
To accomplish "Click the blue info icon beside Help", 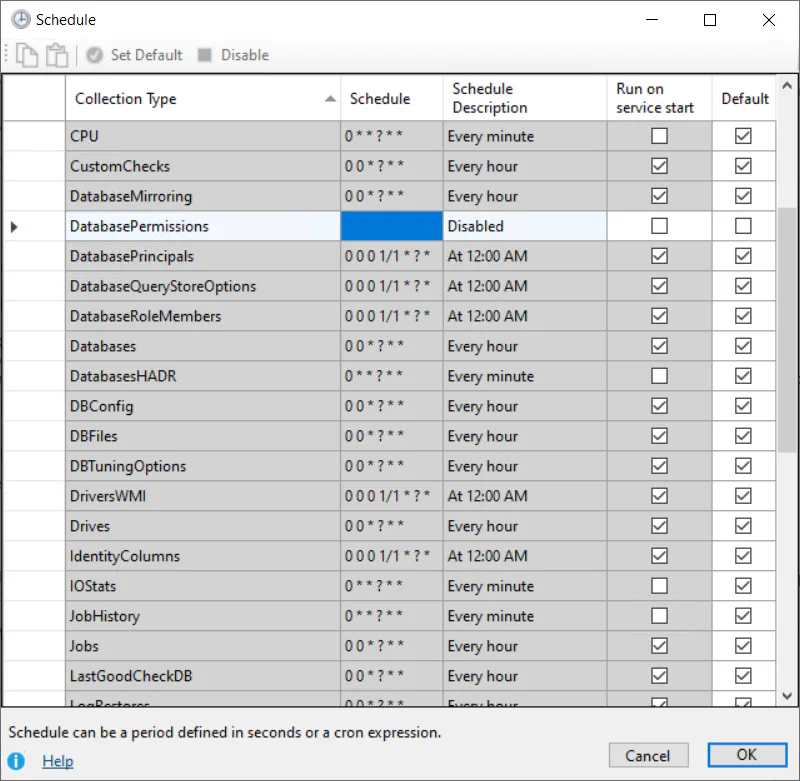I will pos(17,761).
